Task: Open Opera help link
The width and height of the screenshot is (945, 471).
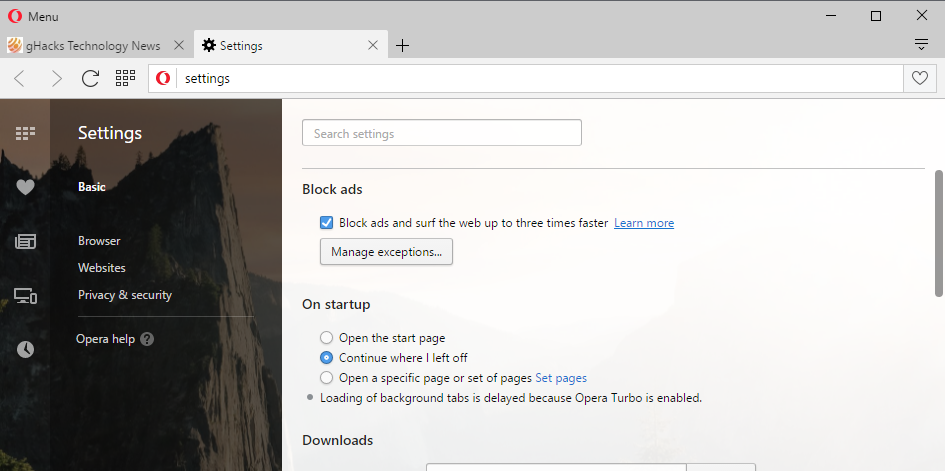Action: 105,339
